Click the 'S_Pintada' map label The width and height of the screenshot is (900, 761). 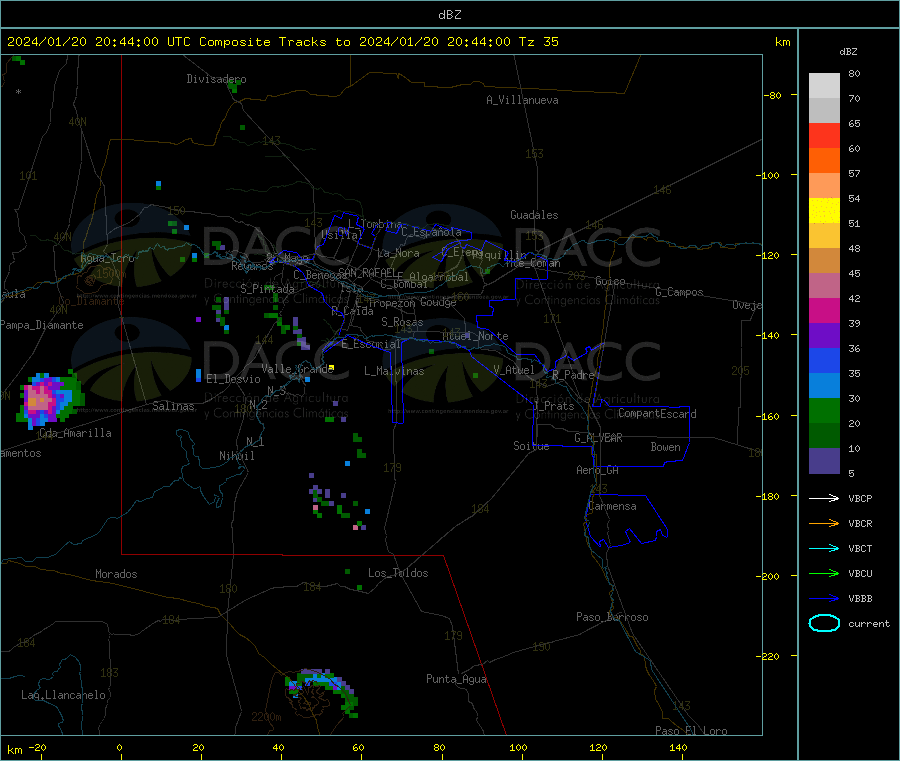[267, 289]
